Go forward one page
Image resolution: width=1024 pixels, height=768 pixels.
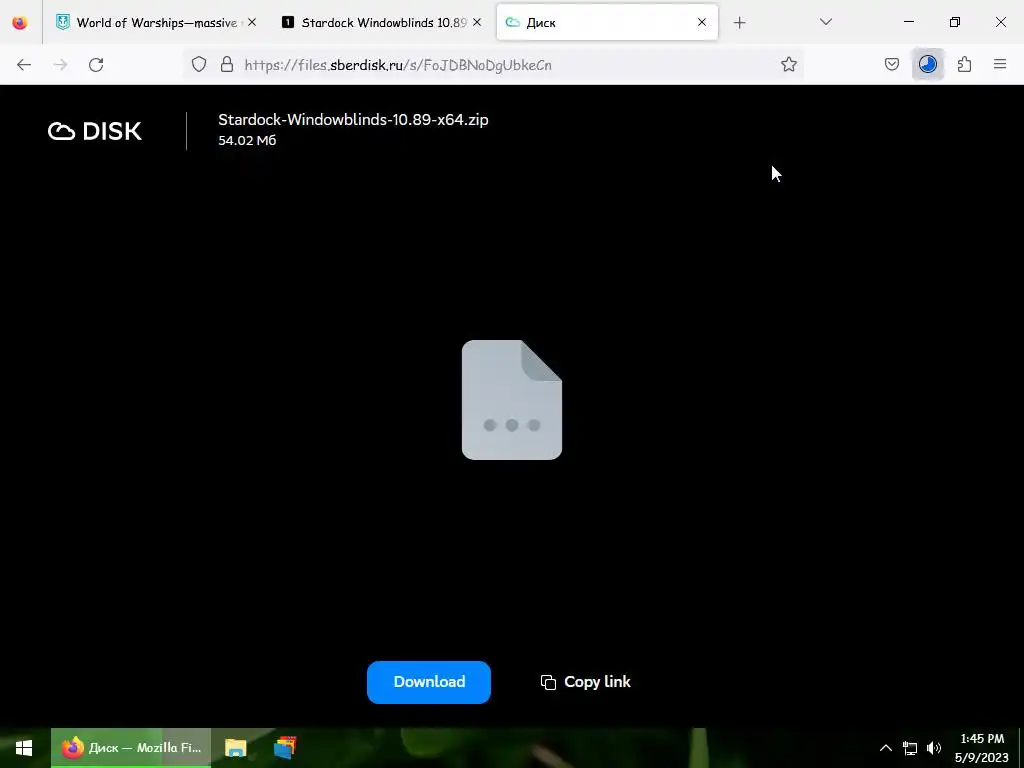(x=60, y=65)
